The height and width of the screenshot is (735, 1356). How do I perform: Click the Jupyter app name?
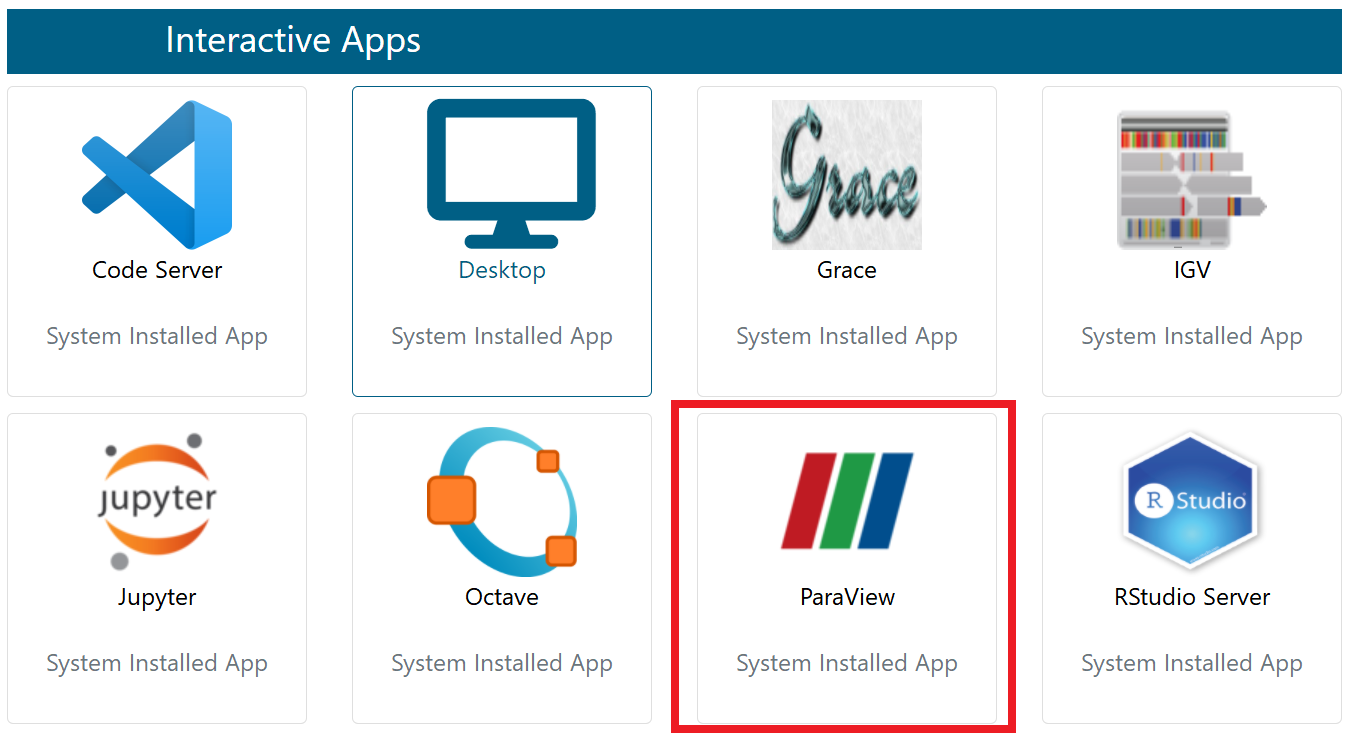click(x=157, y=597)
